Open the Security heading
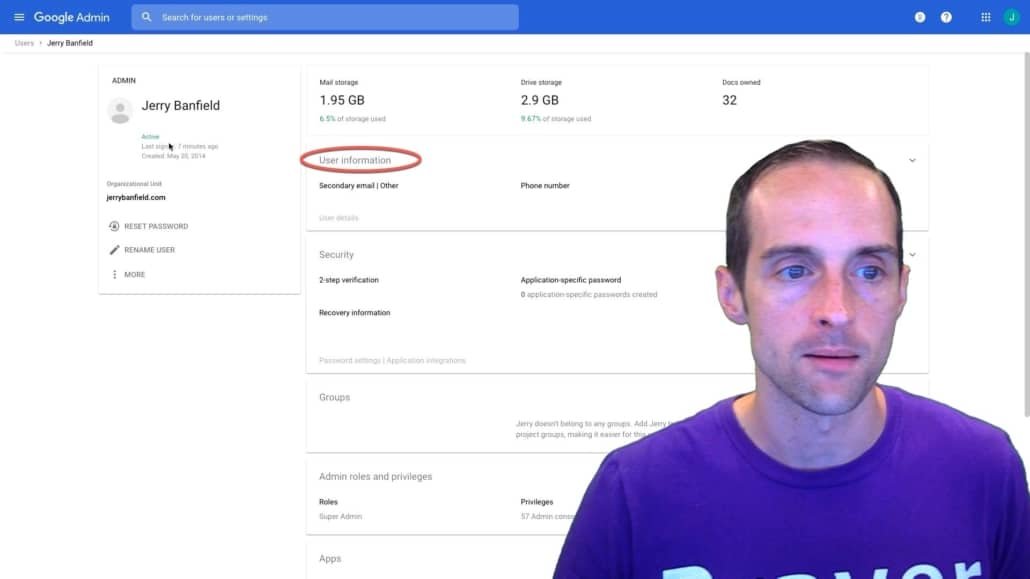Screen dimensions: 1030x579 (336, 254)
